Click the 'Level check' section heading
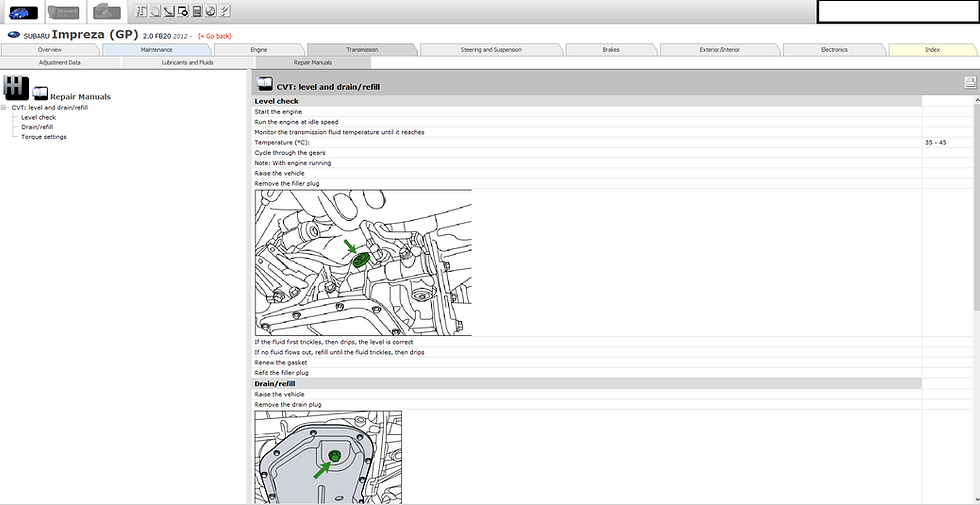 pos(587,101)
